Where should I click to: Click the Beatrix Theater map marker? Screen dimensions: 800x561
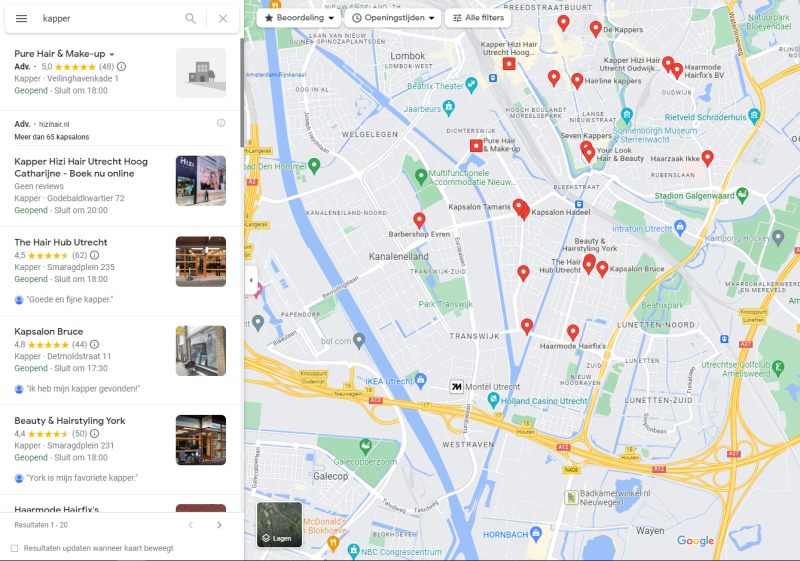coord(471,86)
